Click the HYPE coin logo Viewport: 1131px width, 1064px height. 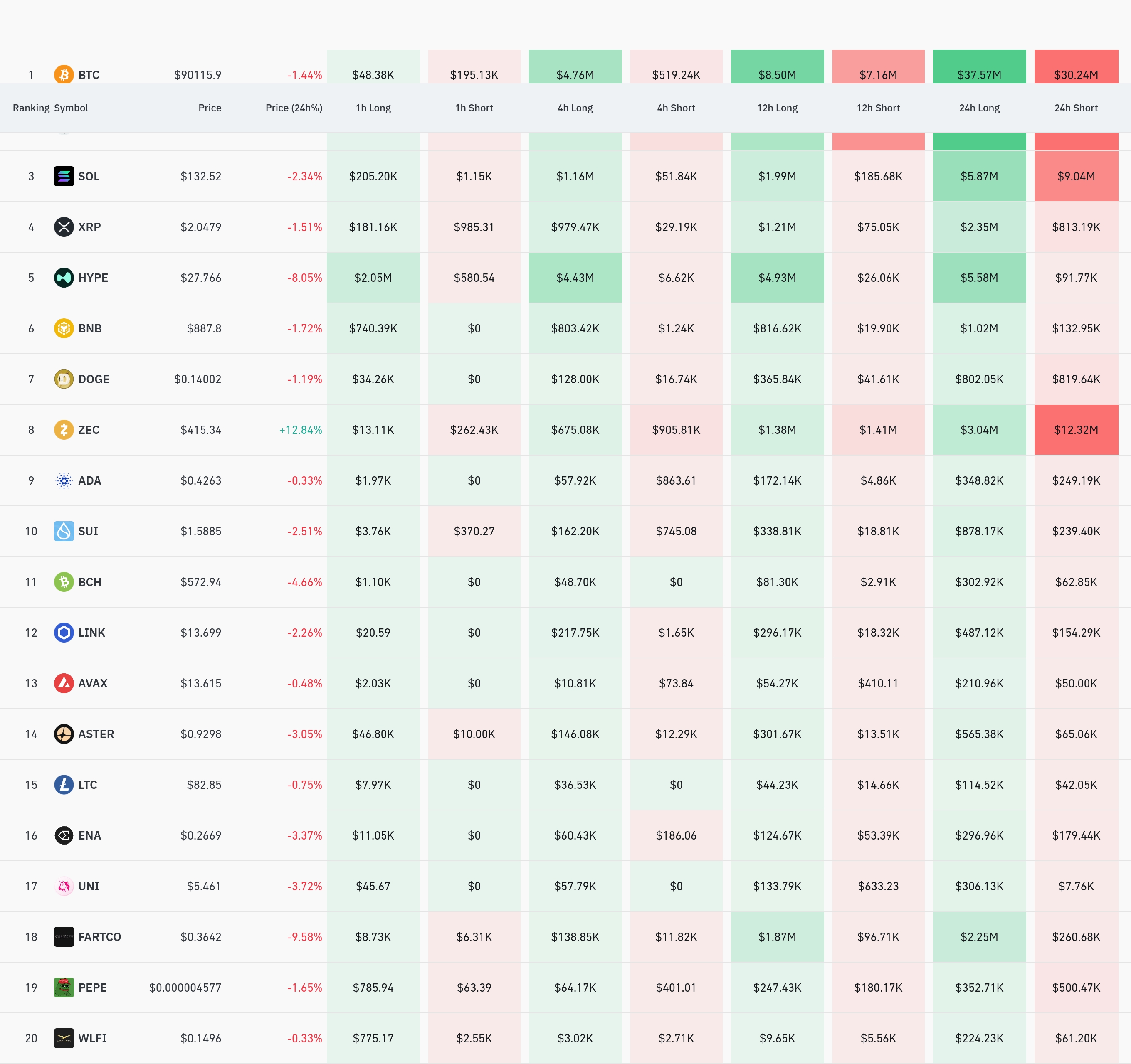click(x=64, y=278)
